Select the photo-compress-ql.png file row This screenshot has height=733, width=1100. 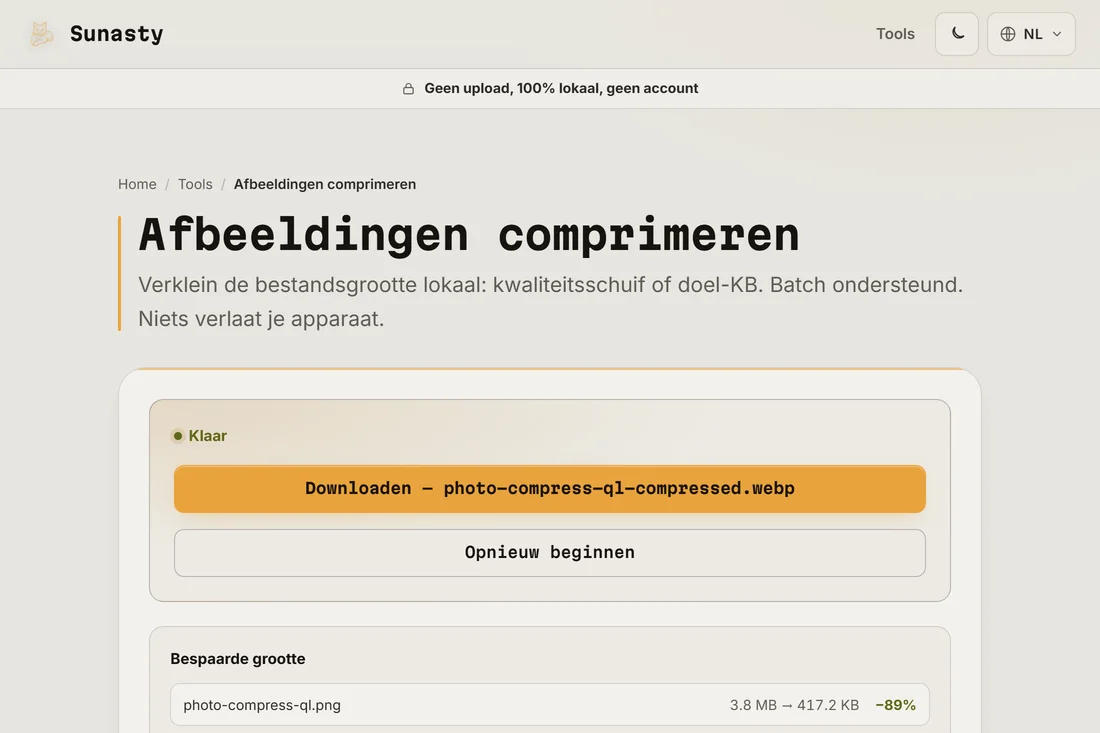tap(550, 705)
